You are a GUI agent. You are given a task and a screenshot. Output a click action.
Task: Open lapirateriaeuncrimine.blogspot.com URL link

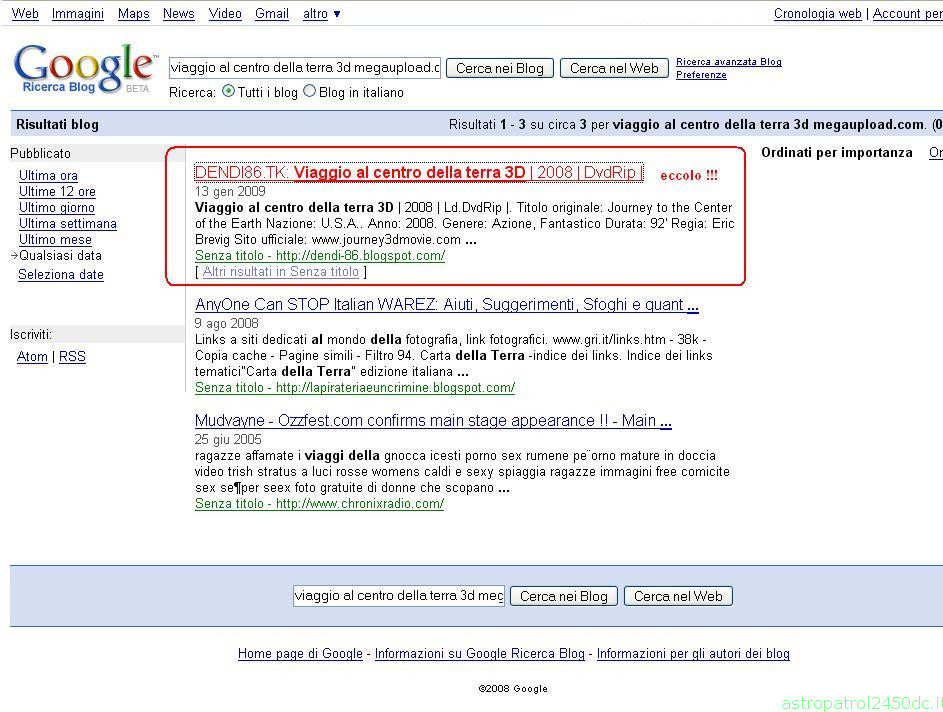pos(355,387)
